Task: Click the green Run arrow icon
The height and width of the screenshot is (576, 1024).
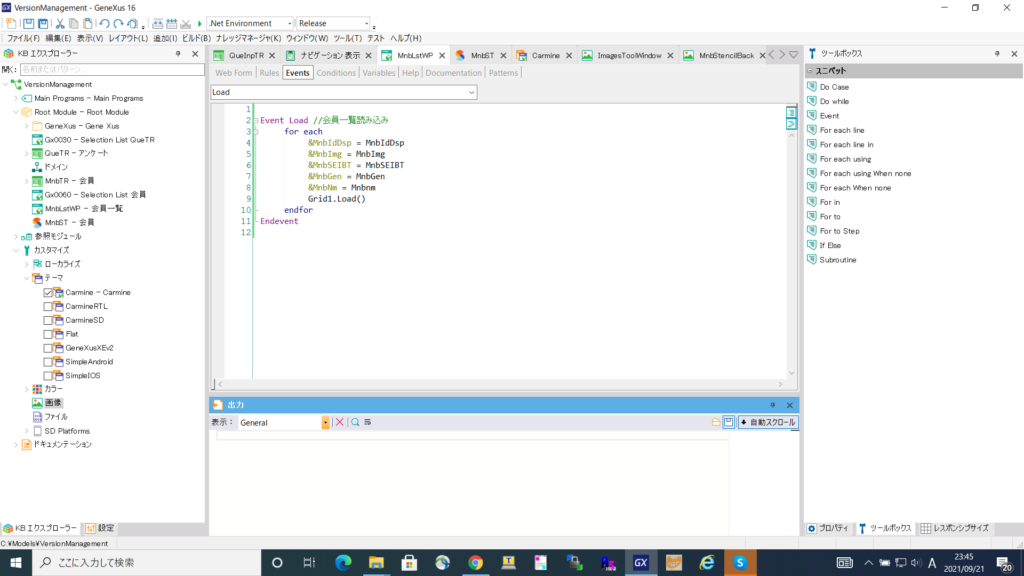Action: [200, 24]
